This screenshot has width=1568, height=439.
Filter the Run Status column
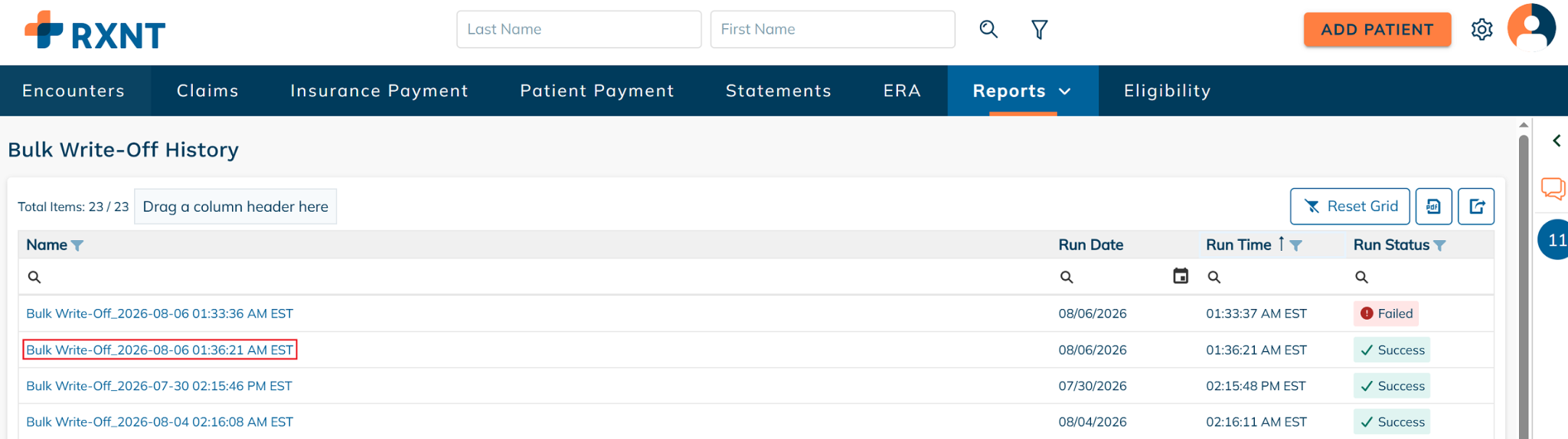pyautogui.click(x=1439, y=246)
